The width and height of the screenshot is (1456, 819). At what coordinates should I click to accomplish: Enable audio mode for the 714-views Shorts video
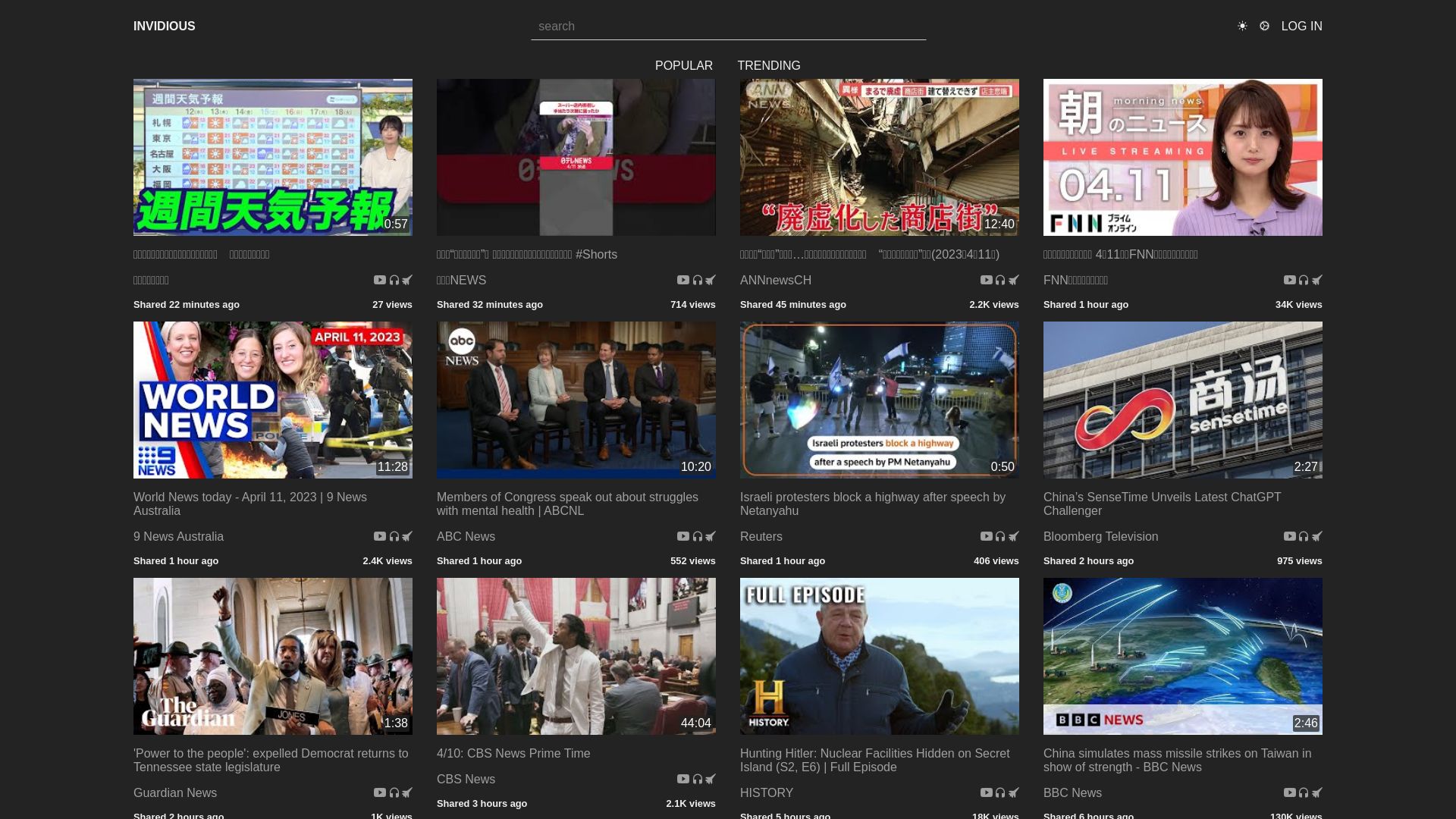pos(698,280)
